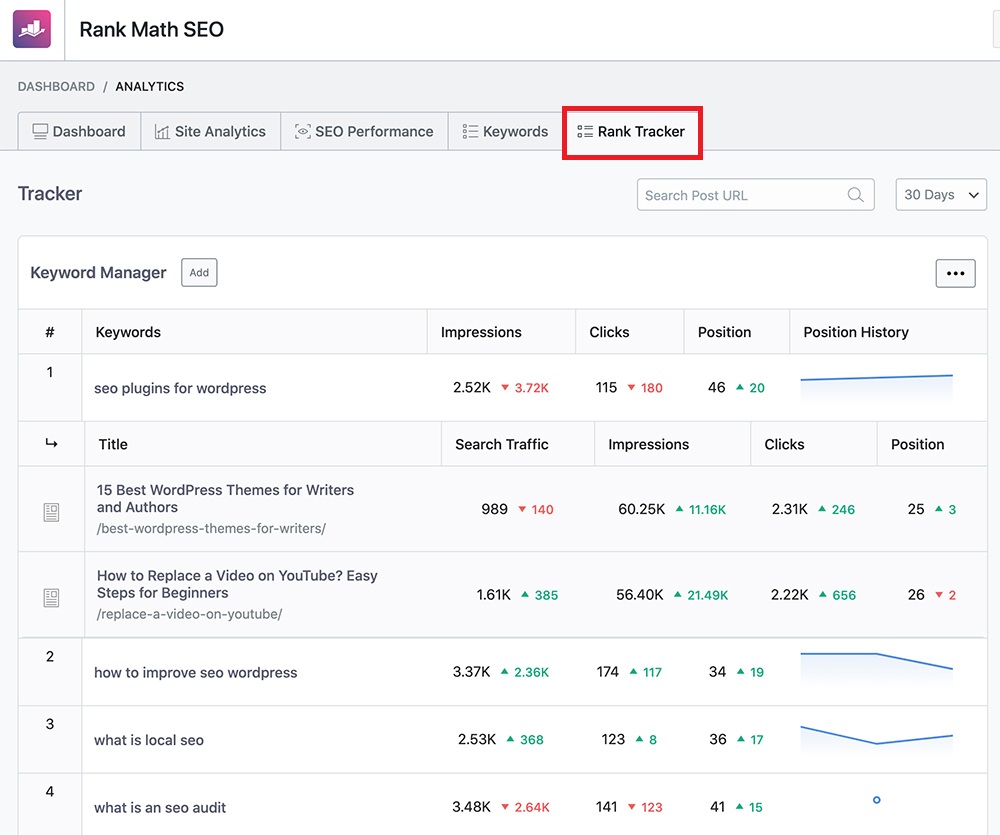
Task: Click the Keywords column header
Action: 128,332
